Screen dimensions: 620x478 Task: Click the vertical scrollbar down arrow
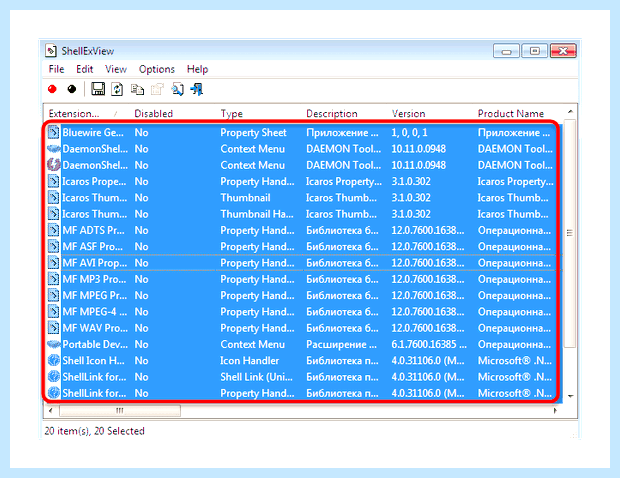click(570, 396)
